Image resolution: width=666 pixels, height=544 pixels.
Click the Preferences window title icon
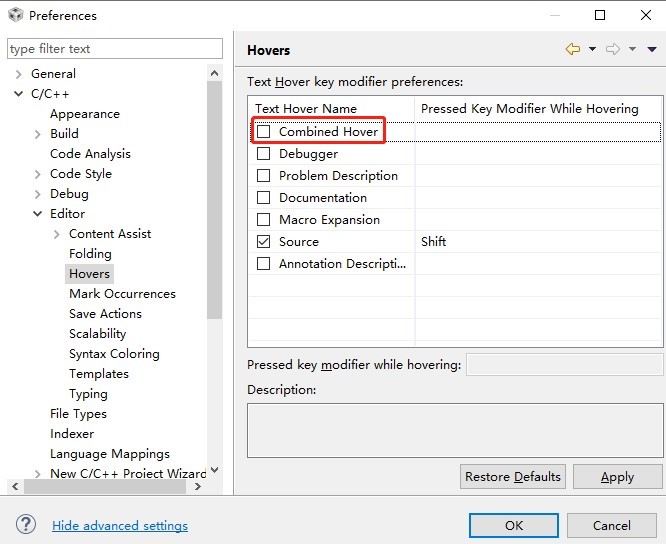tap(15, 15)
